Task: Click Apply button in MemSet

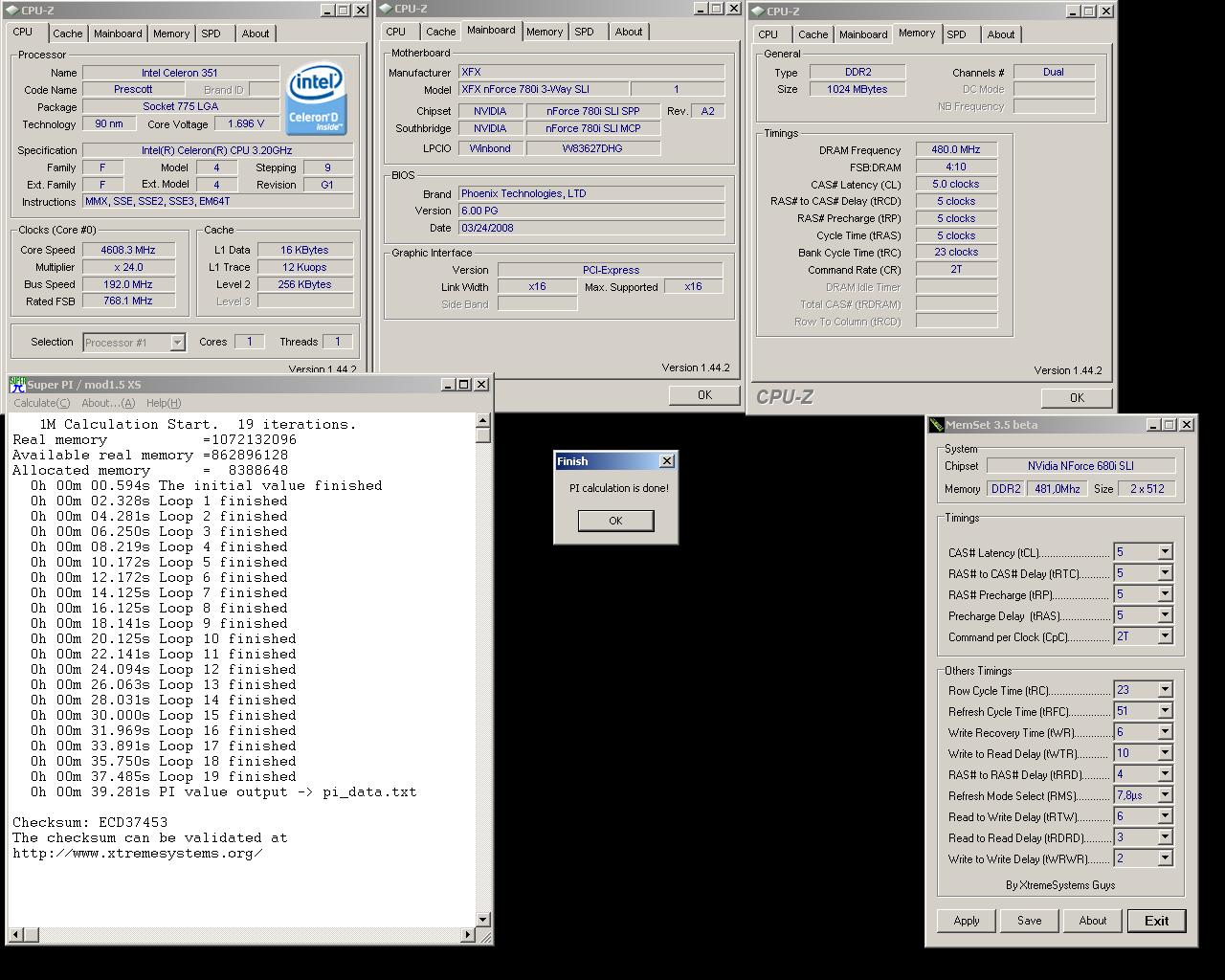Action: pos(967,921)
